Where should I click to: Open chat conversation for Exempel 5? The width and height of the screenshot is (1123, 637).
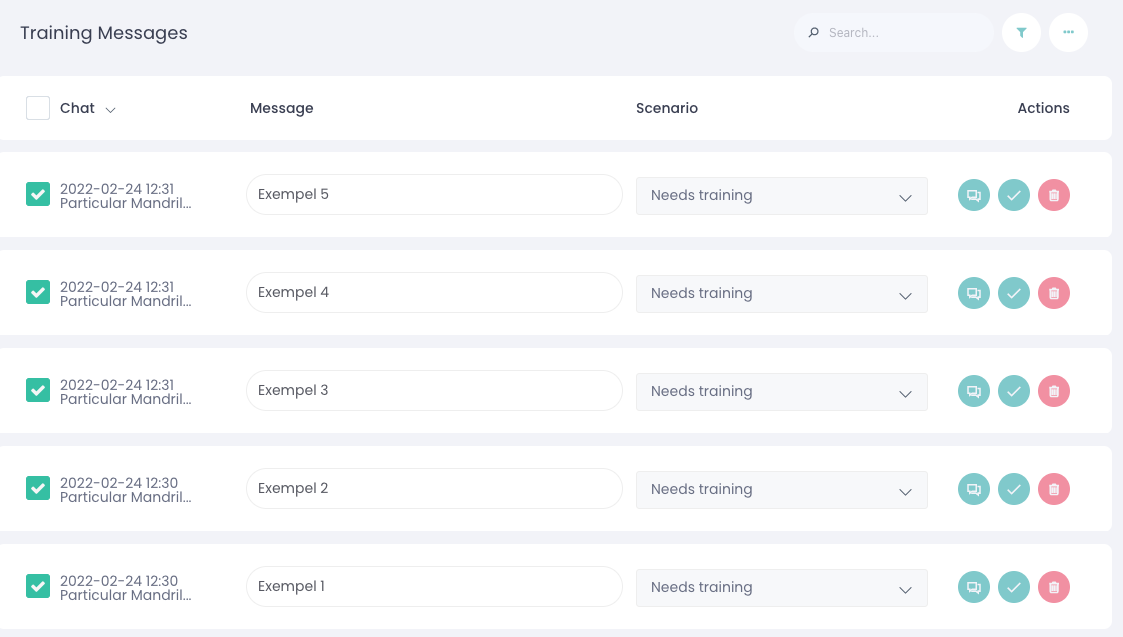pos(974,195)
